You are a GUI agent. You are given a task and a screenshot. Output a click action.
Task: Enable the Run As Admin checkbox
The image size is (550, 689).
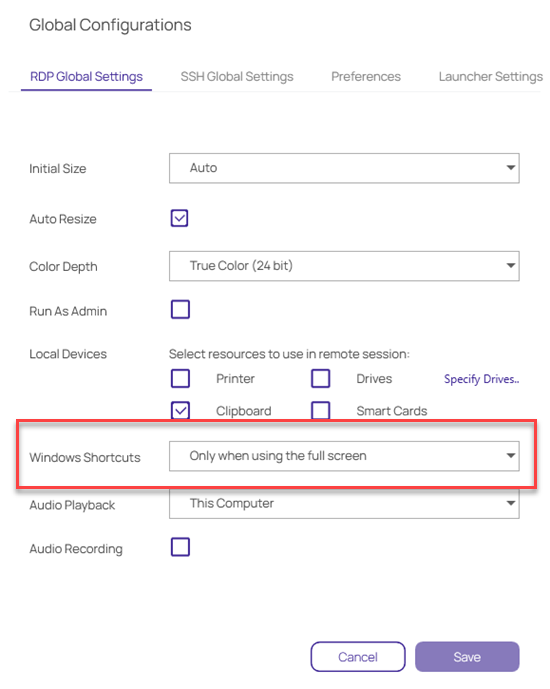pos(180,309)
